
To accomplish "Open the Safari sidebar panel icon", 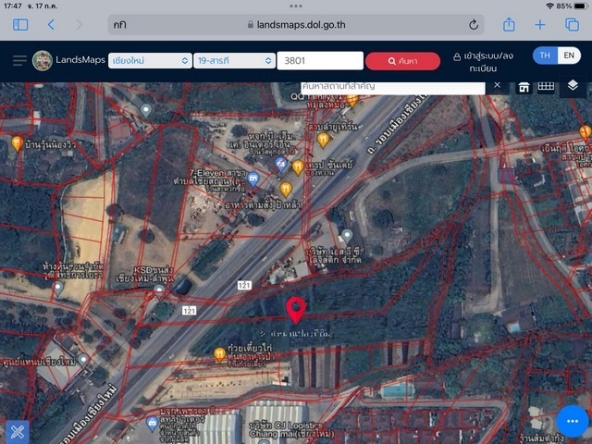I will [x=20, y=25].
